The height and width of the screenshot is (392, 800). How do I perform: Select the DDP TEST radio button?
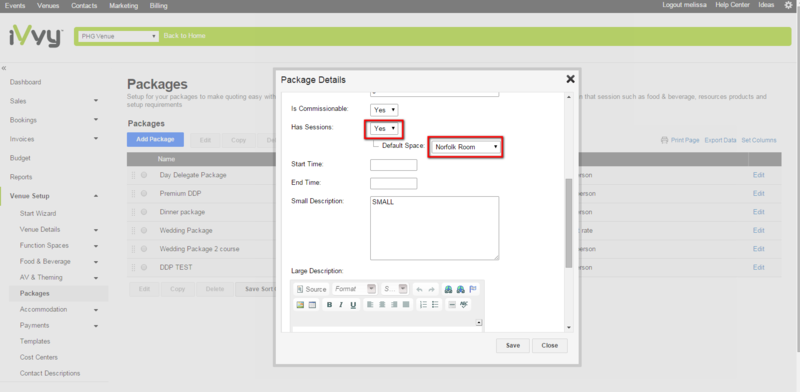(144, 267)
